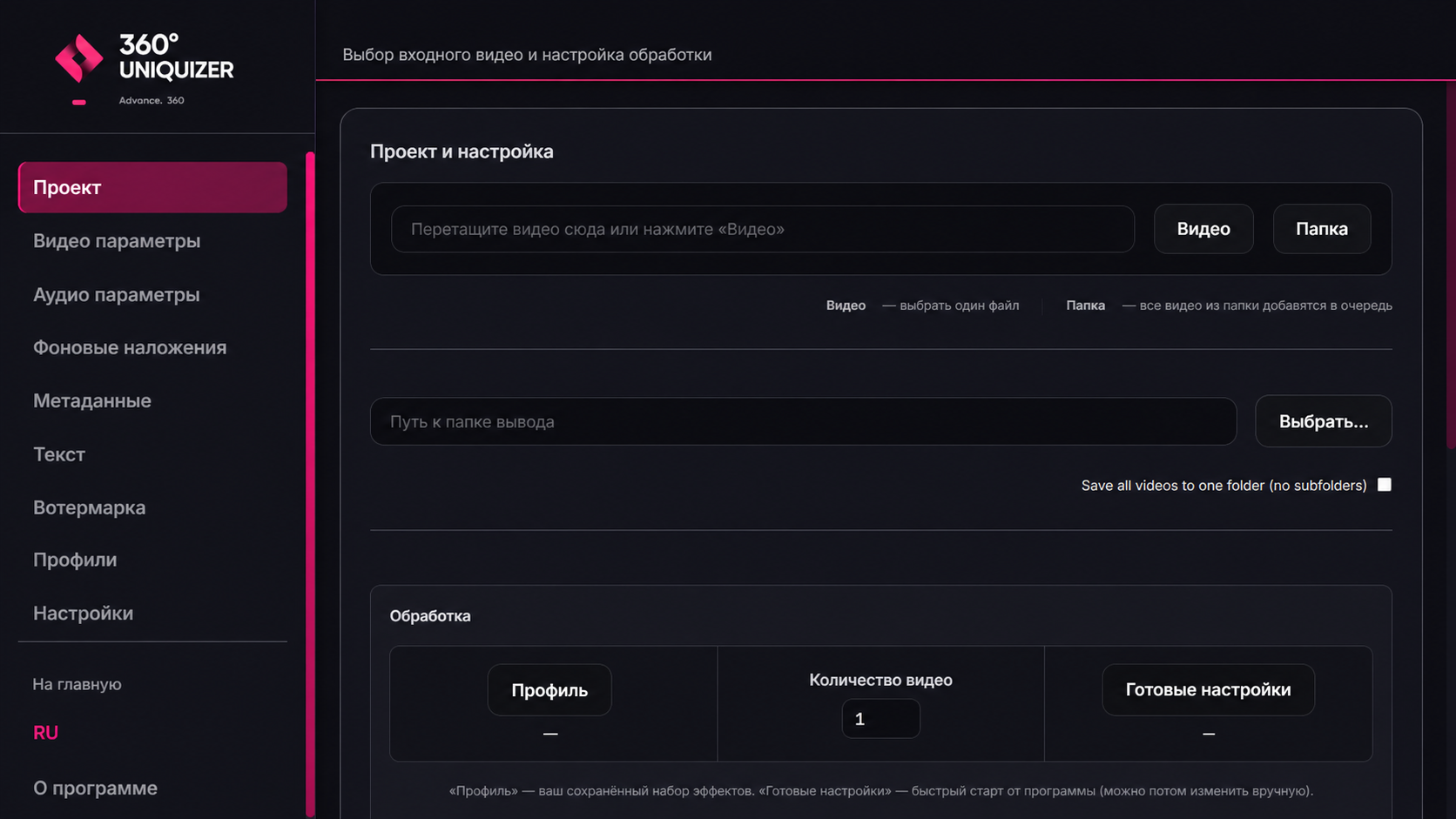Screen dimensions: 1456x819
Task: Click the sidebar pink scrollbar
Action: tap(310, 484)
